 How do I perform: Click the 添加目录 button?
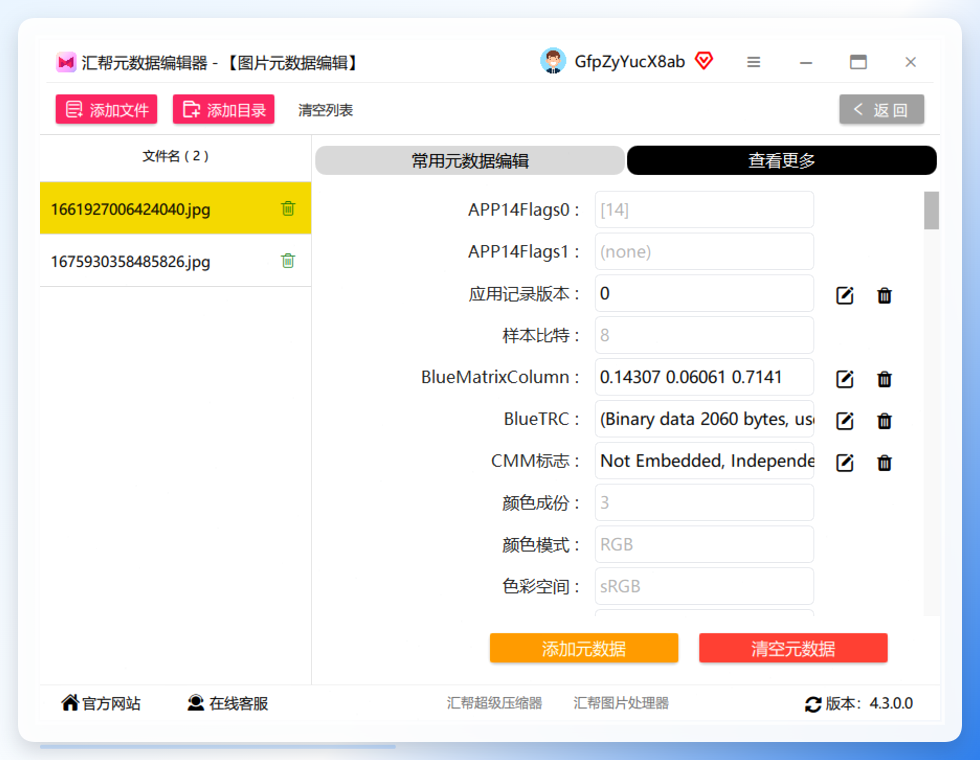coord(224,109)
